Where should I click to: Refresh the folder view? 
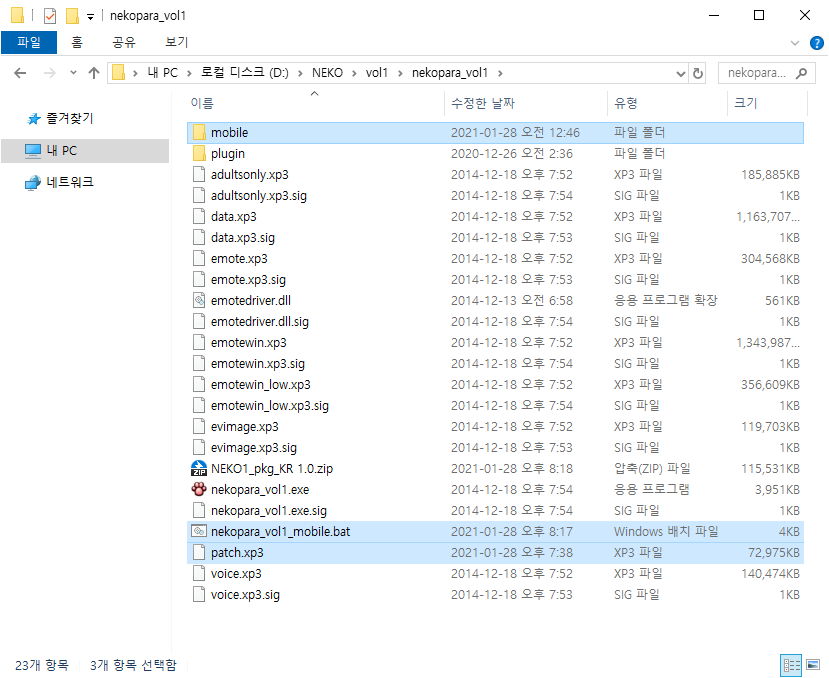[x=698, y=73]
